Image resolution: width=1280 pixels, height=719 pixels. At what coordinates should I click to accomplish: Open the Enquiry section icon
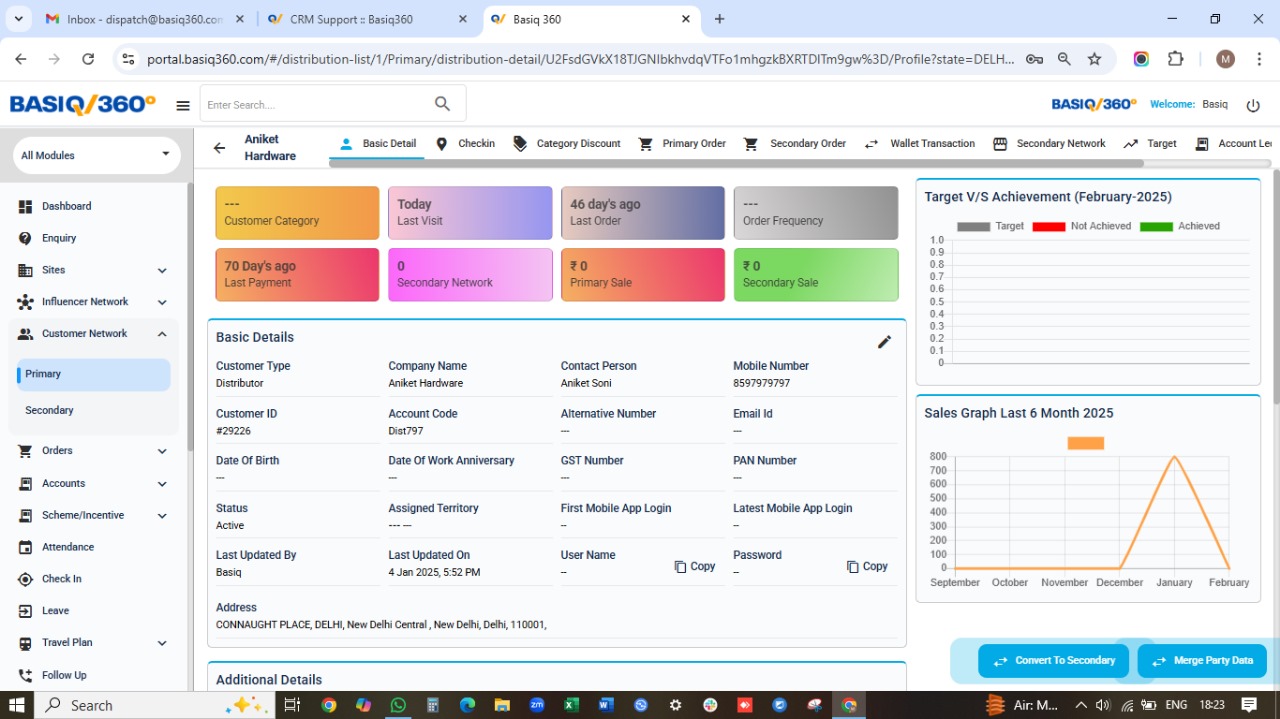click(x=24, y=238)
